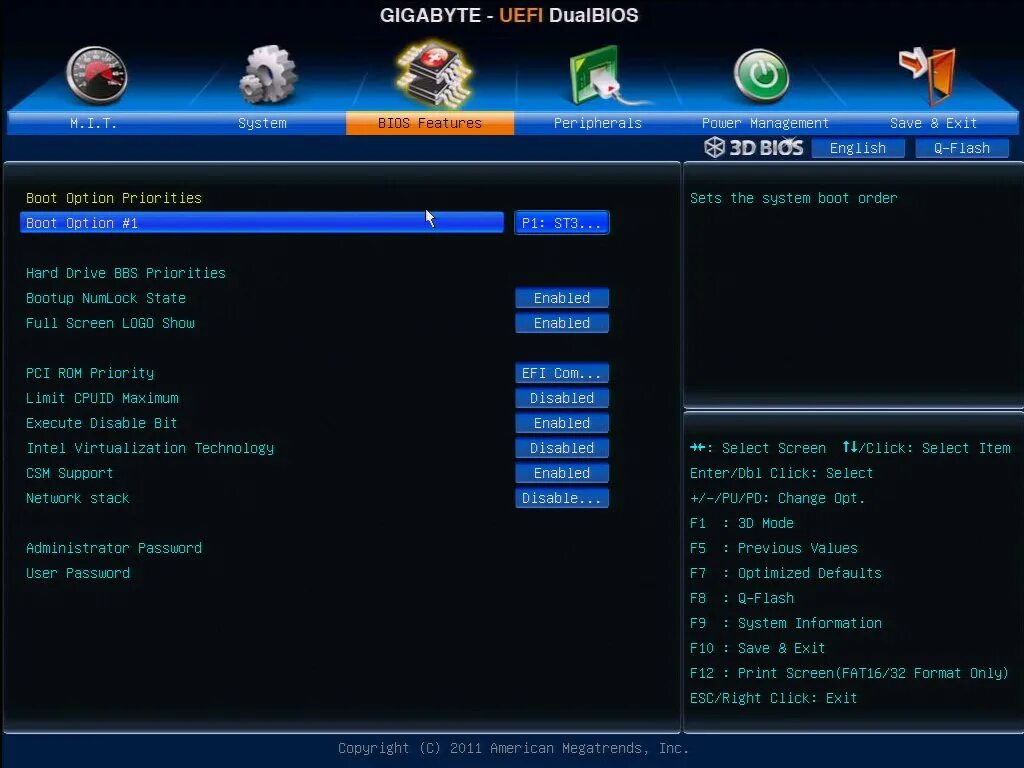Viewport: 1024px width, 768px height.
Task: Click the F5 : Previous Values hint
Action: coord(773,548)
